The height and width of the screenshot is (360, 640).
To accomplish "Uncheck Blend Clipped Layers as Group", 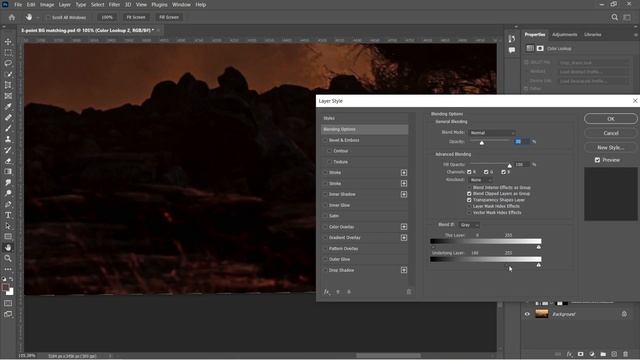I will 469,193.
